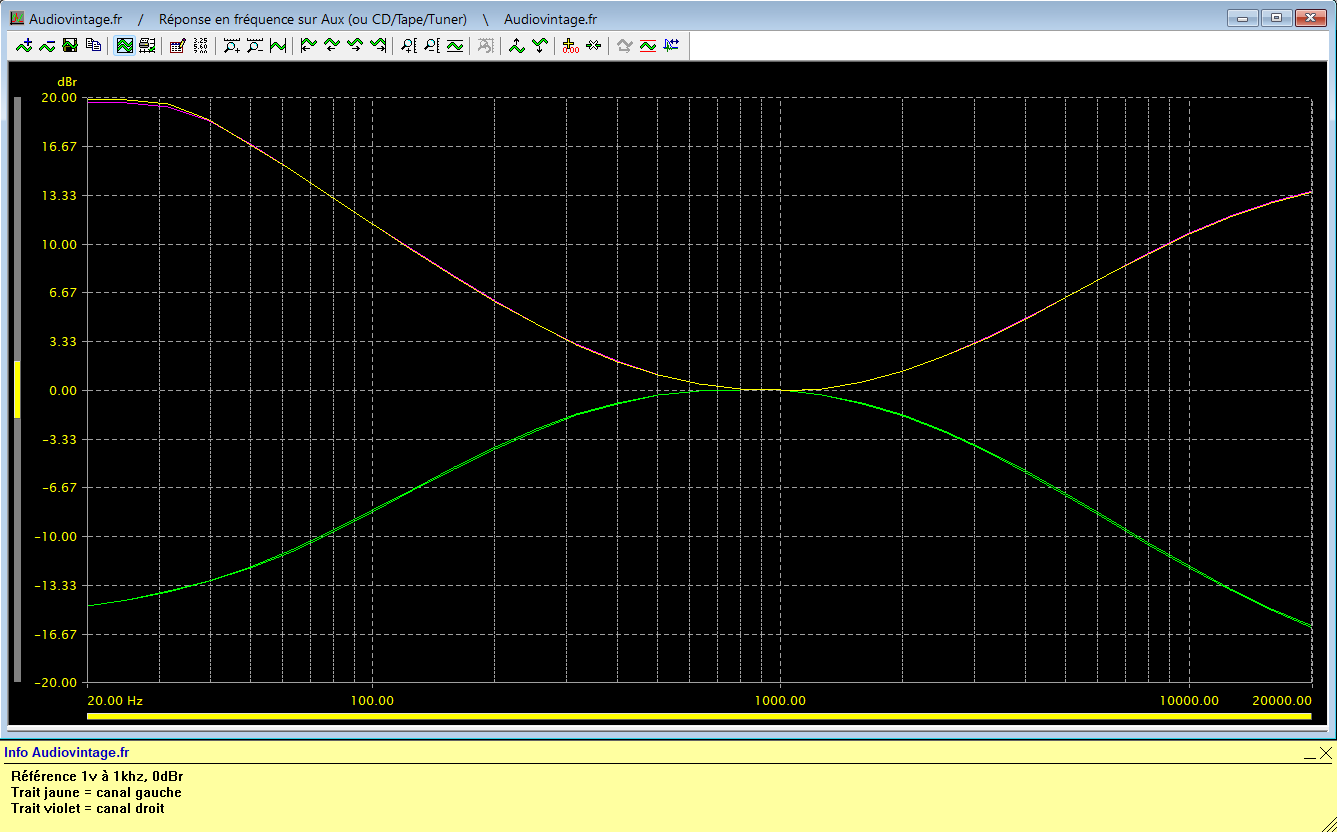The height and width of the screenshot is (832, 1337).
Task: Move curve up with the up-arrow wave icon
Action: click(x=516, y=45)
